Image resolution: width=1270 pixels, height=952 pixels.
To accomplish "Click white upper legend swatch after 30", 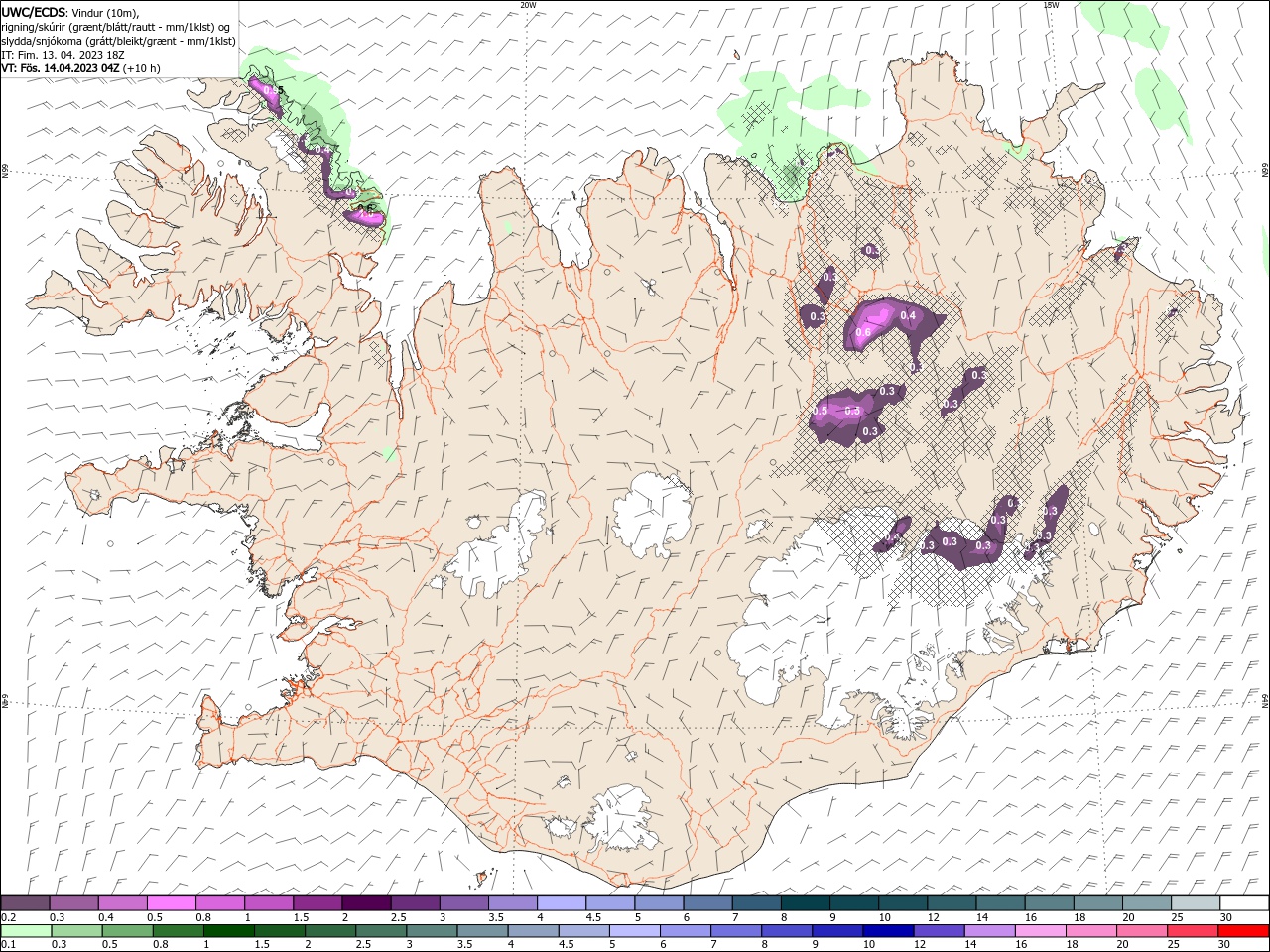I will [1243, 903].
